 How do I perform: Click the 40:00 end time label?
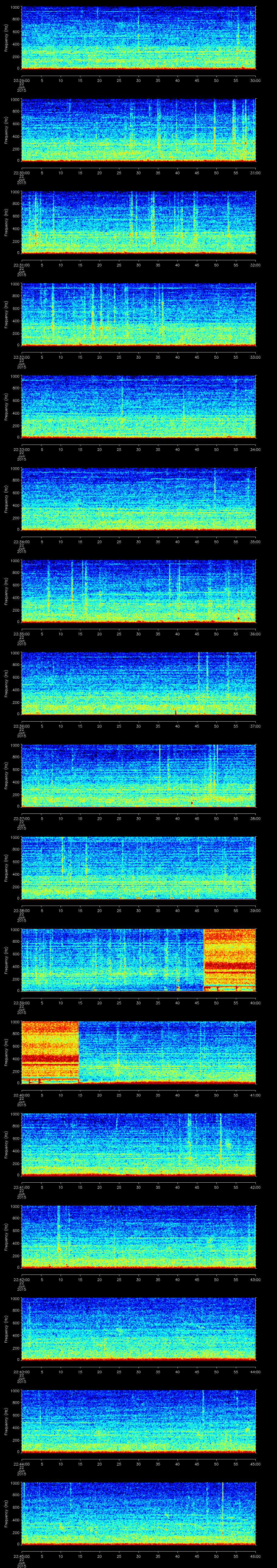(256, 1003)
